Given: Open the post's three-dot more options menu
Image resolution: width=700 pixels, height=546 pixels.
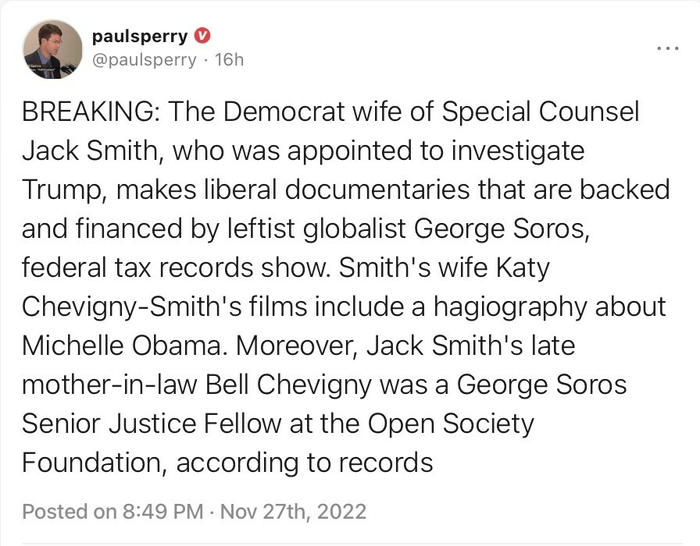Looking at the screenshot, I should [666, 47].
